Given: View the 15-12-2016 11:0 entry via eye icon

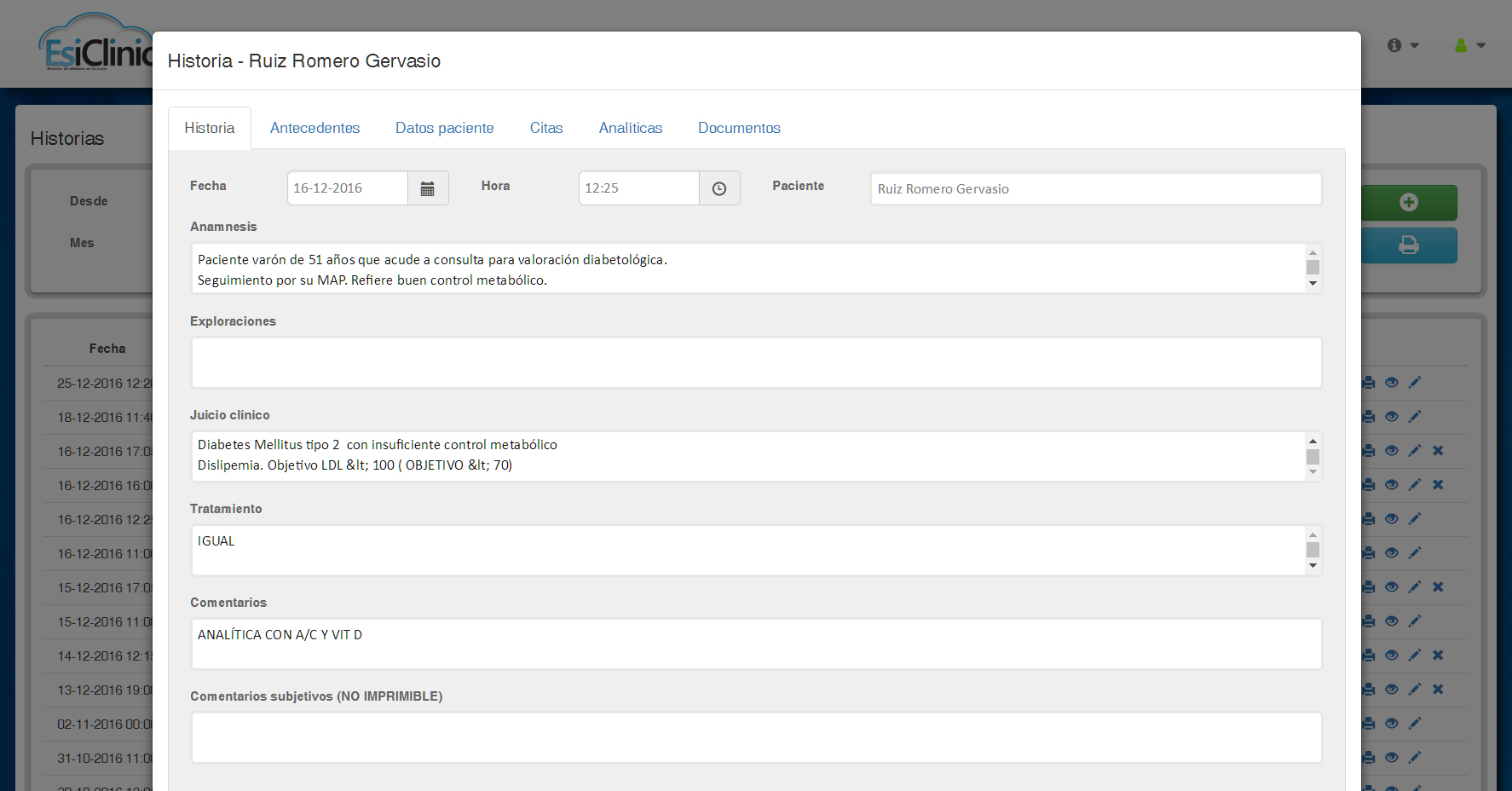Looking at the screenshot, I should (1392, 621).
